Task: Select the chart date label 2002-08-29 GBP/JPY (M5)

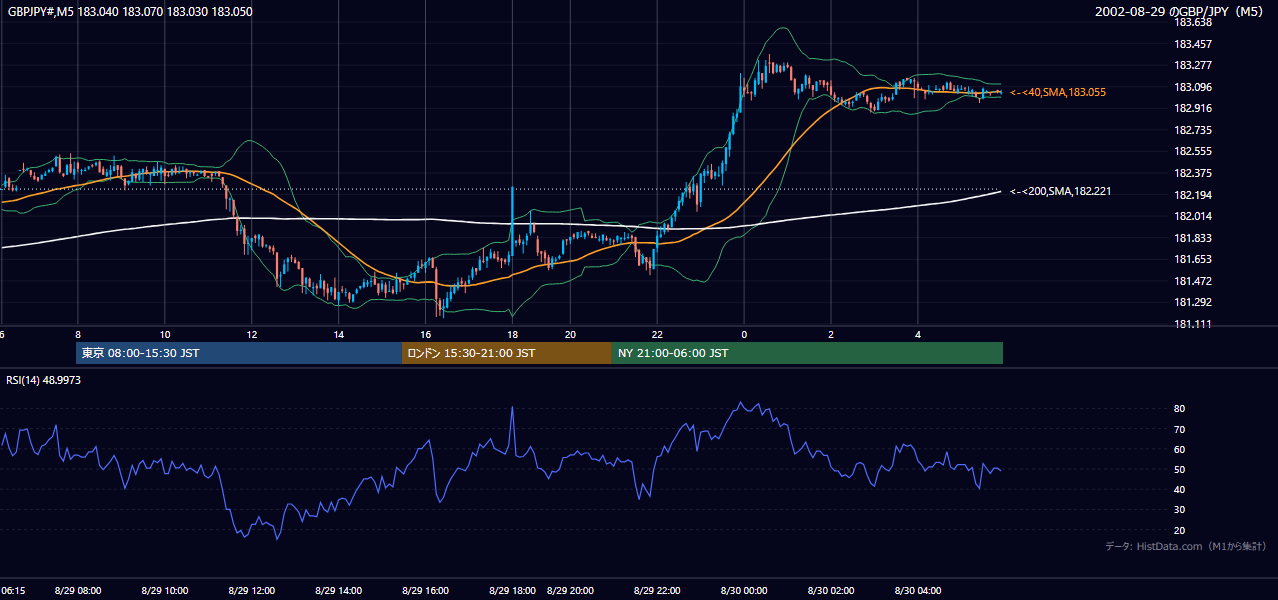Action: (1179, 11)
